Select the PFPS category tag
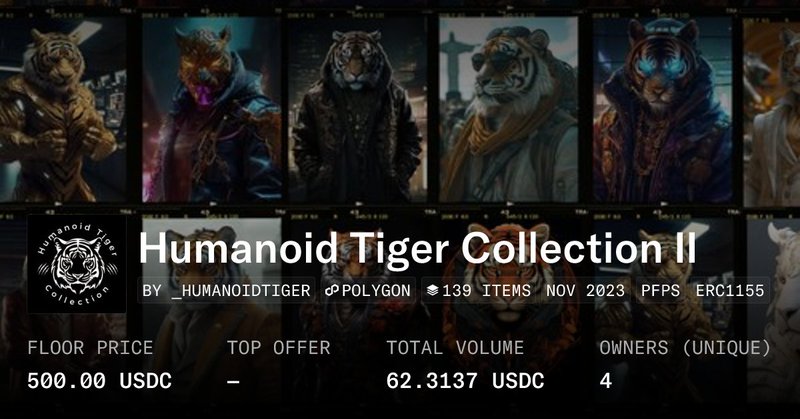800x419 pixels. point(660,290)
